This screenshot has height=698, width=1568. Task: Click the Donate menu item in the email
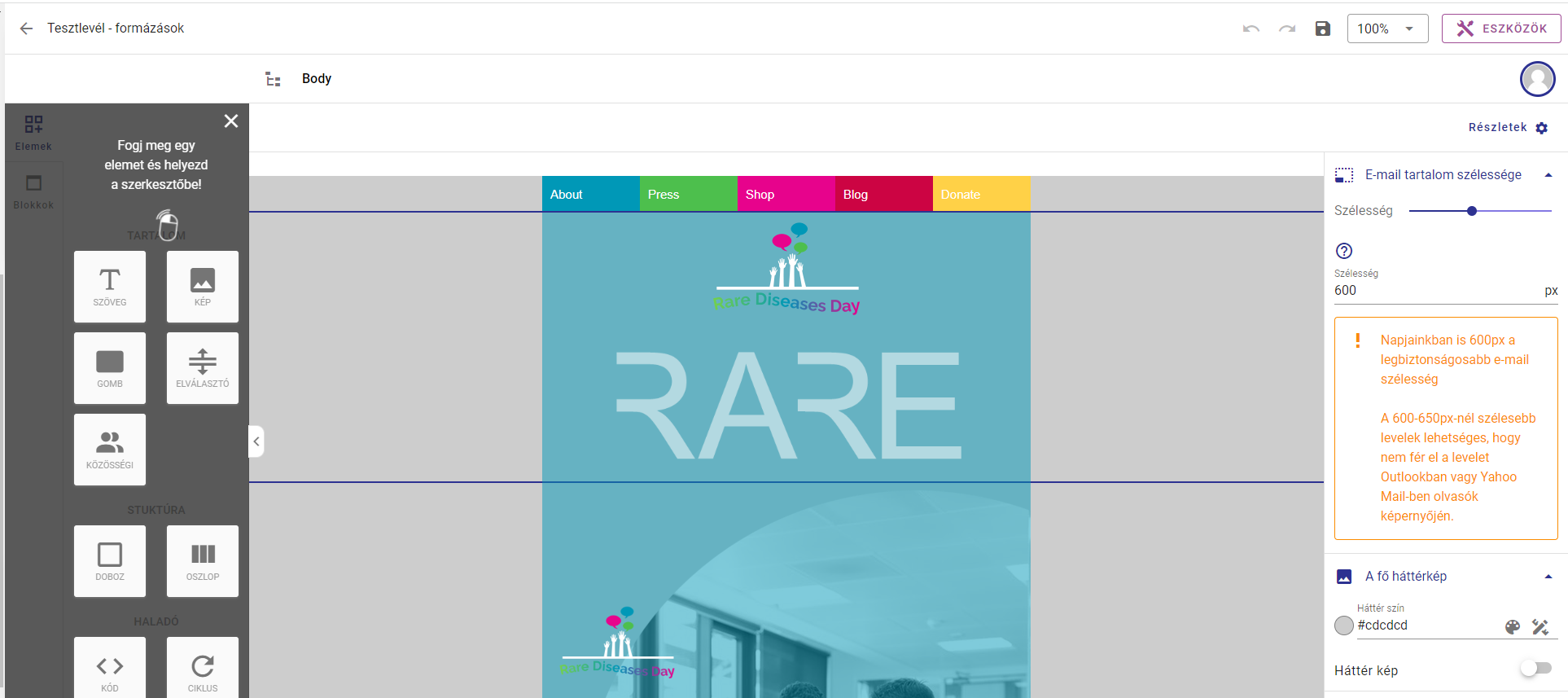982,194
